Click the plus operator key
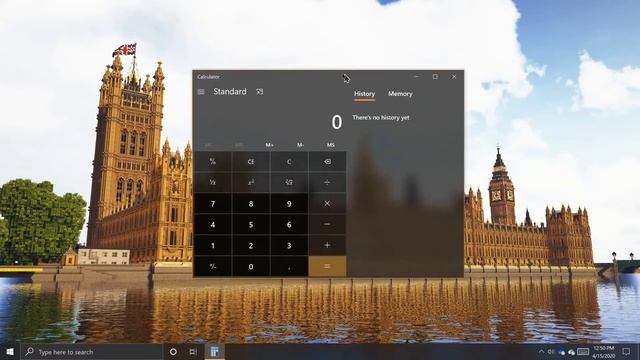The image size is (640, 360). (327, 245)
